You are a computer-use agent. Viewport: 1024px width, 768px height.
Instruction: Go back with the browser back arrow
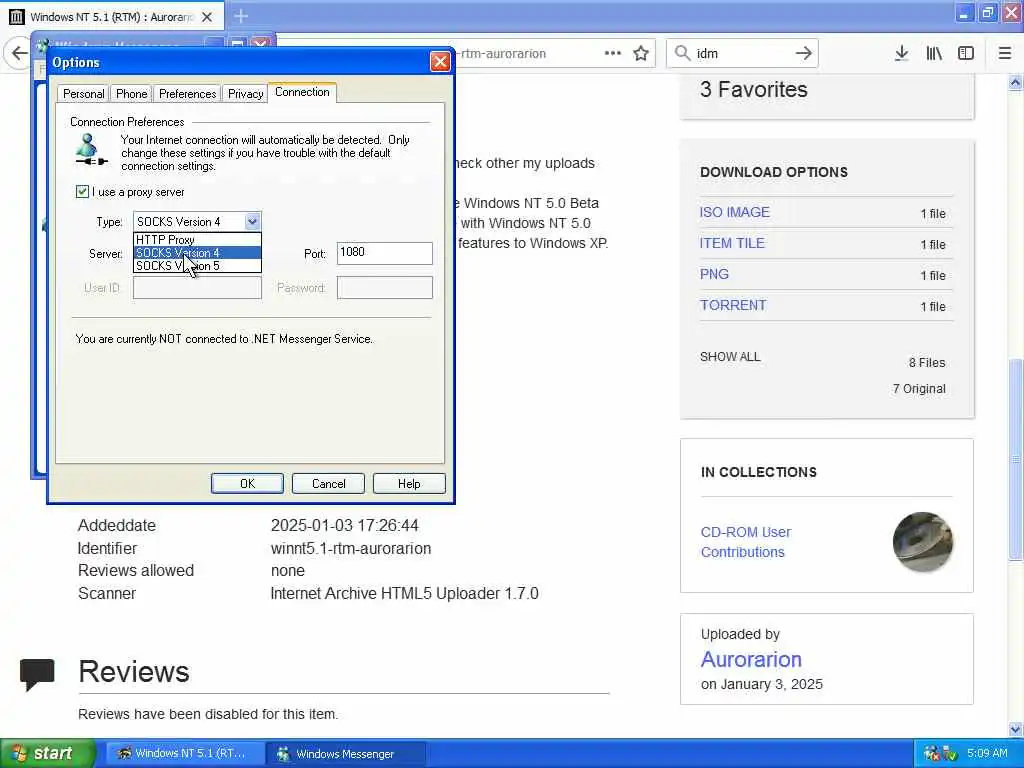[18, 53]
